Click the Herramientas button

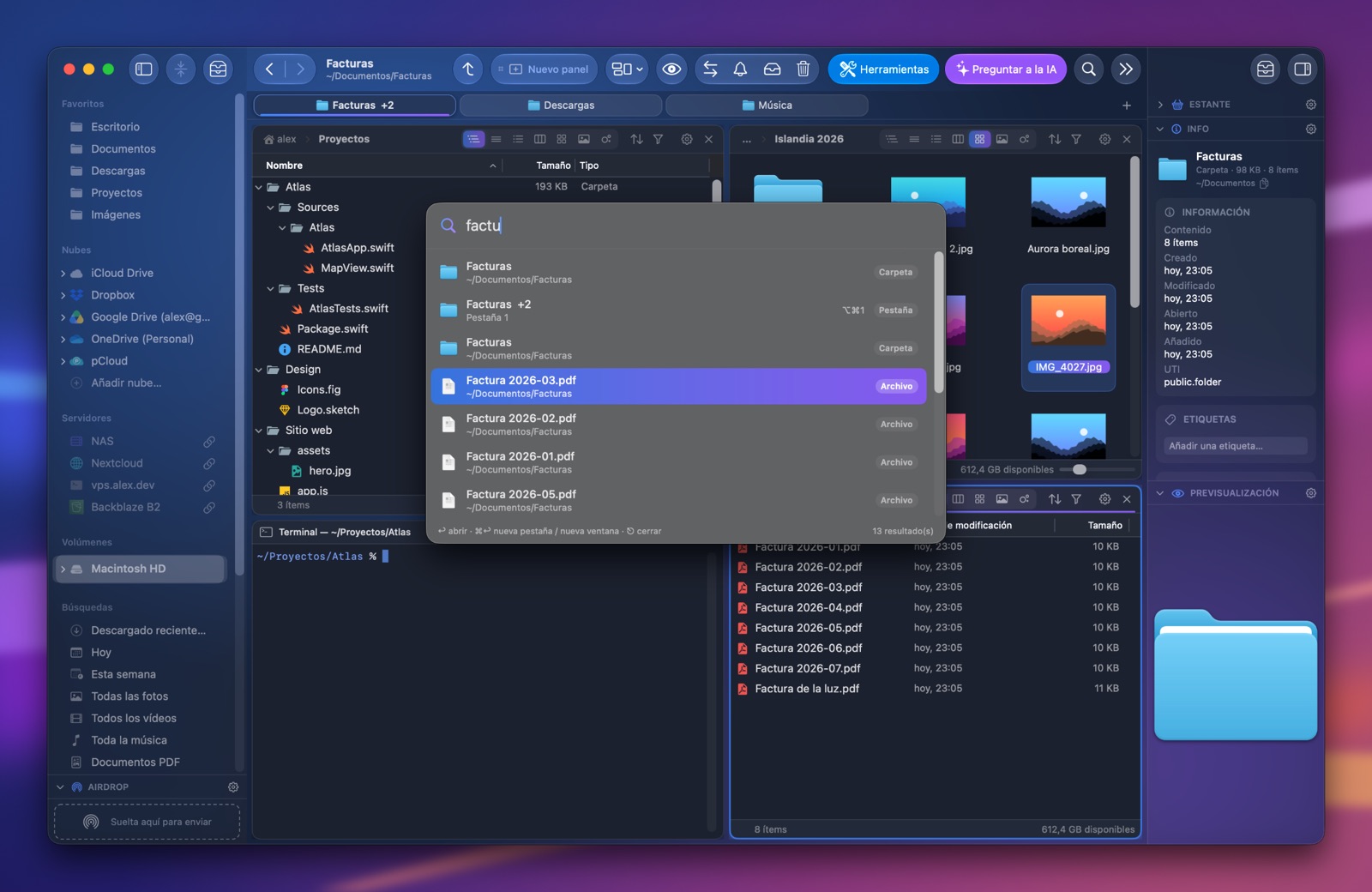pos(883,69)
